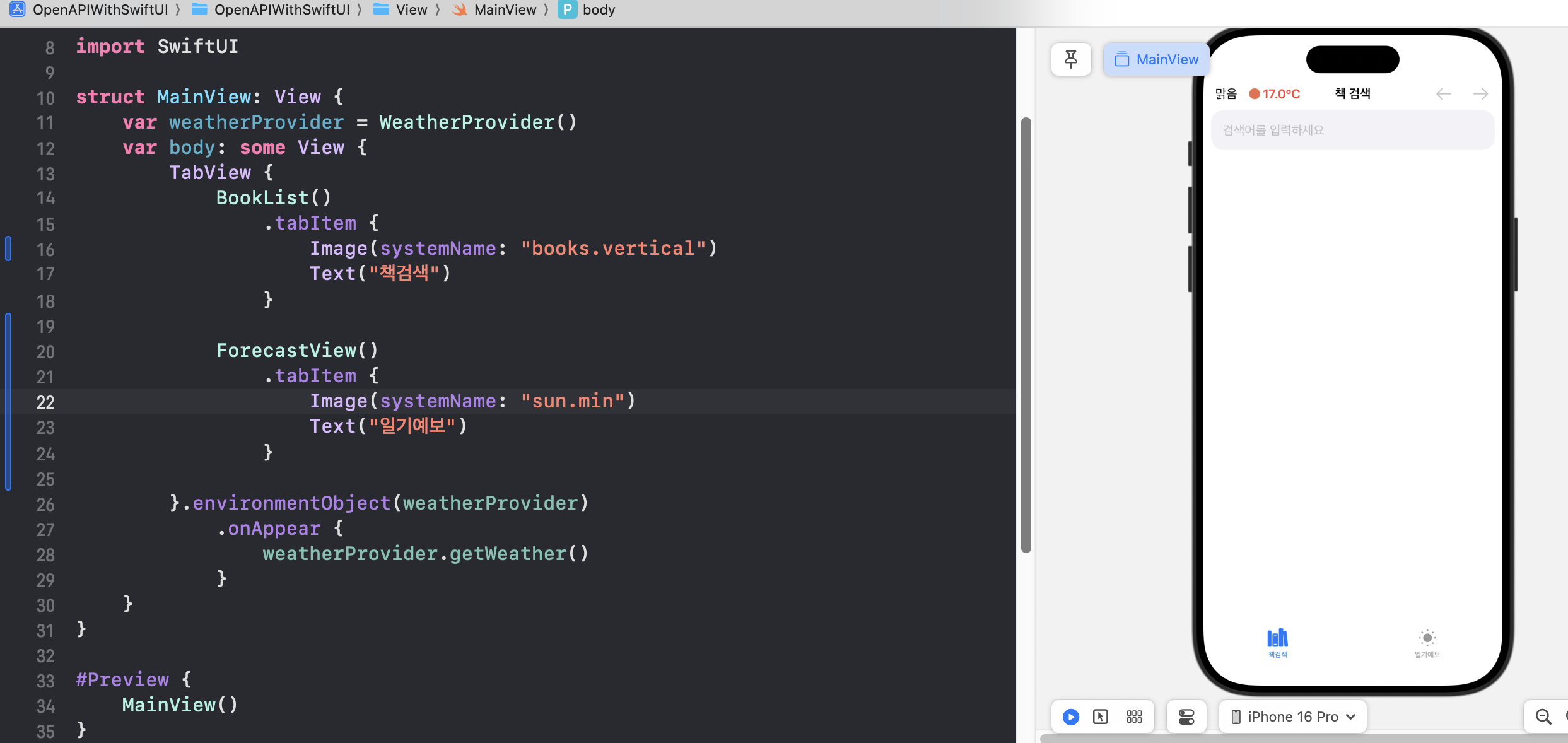Tap the 일기예보 sun tab in the preview
1568x743 pixels.
(1427, 643)
